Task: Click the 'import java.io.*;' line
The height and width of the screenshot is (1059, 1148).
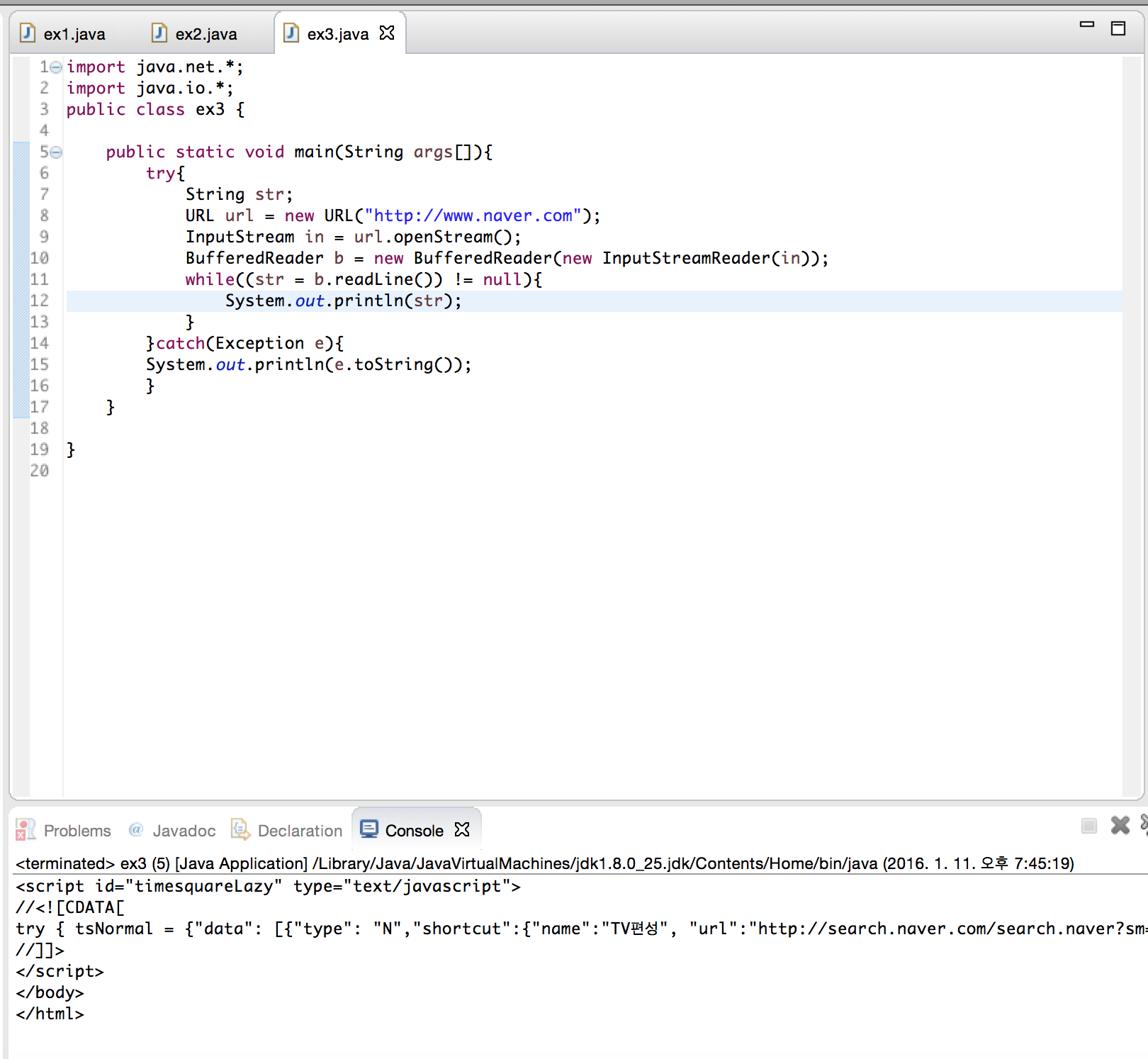Action: (150, 89)
